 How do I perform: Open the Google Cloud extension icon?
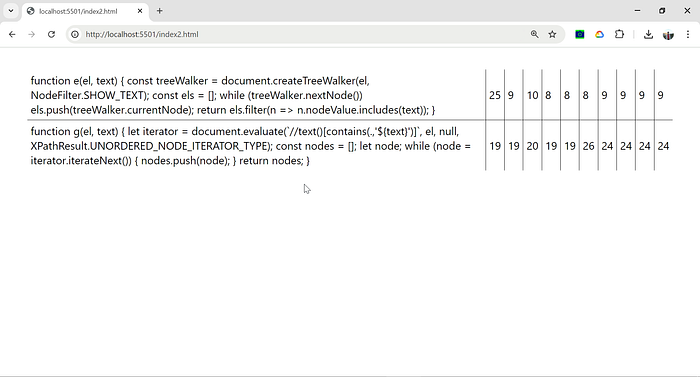tap(600, 34)
